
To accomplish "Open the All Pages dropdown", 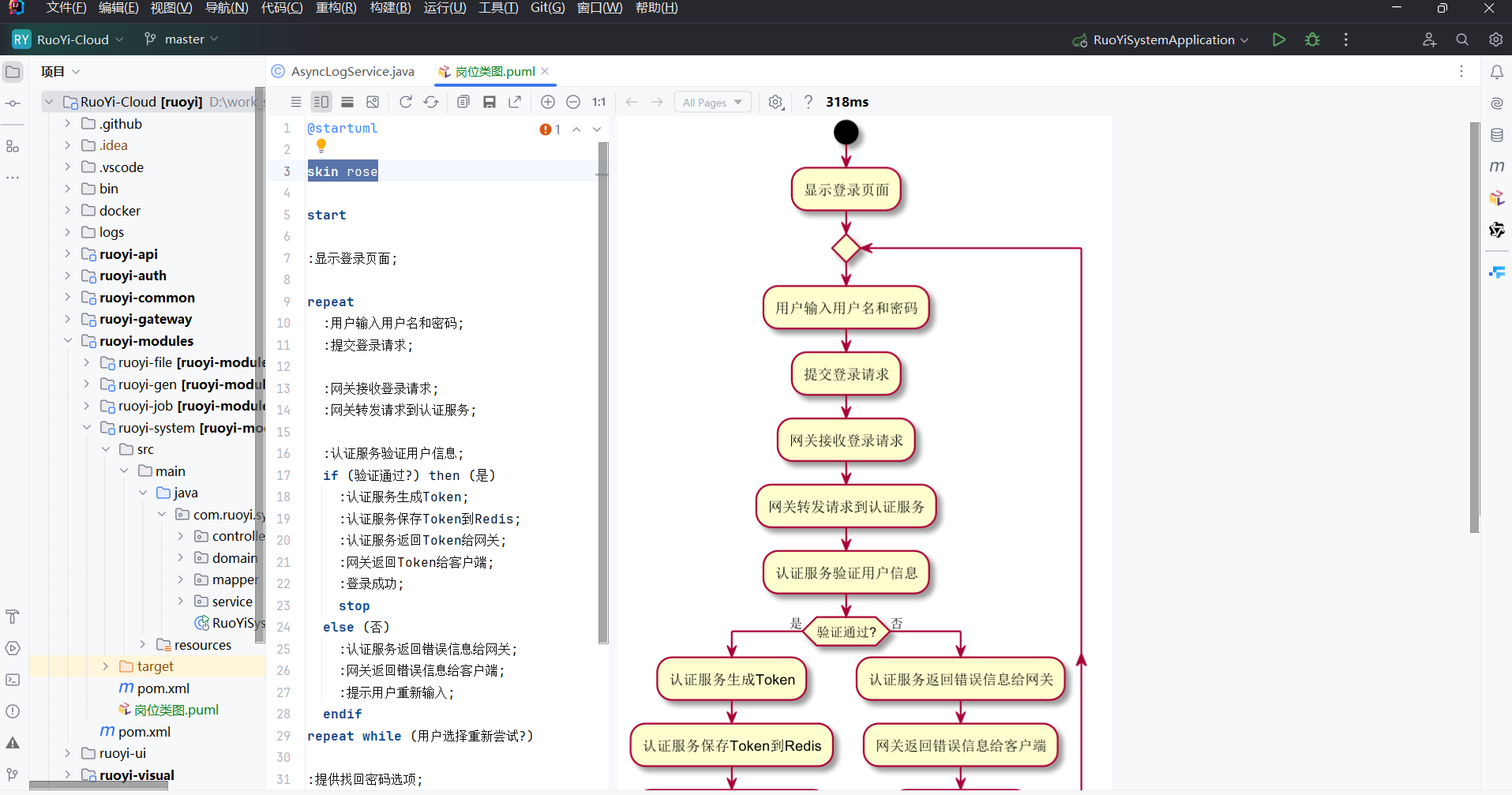I will (711, 102).
